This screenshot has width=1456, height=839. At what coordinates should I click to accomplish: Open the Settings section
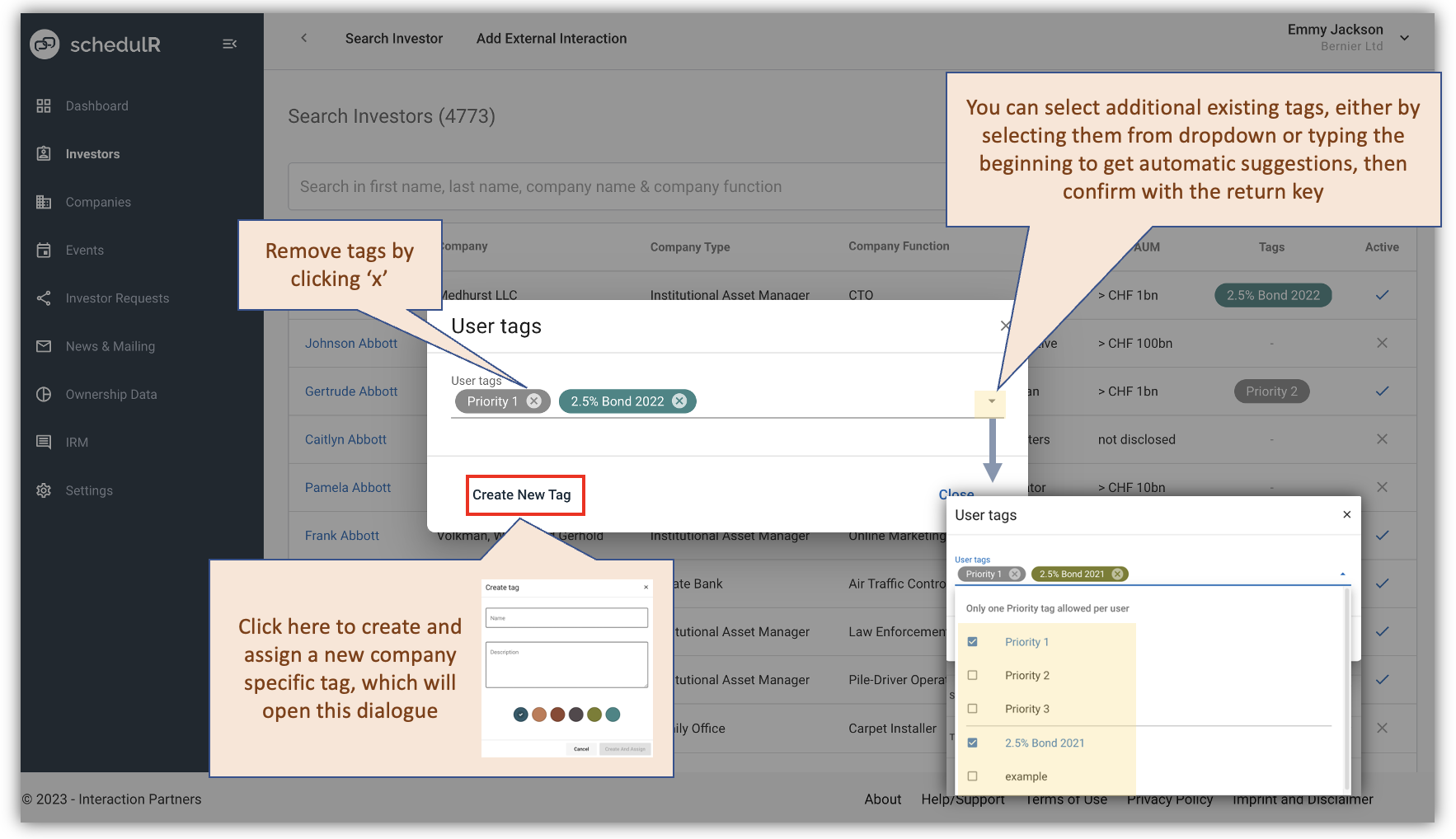88,490
